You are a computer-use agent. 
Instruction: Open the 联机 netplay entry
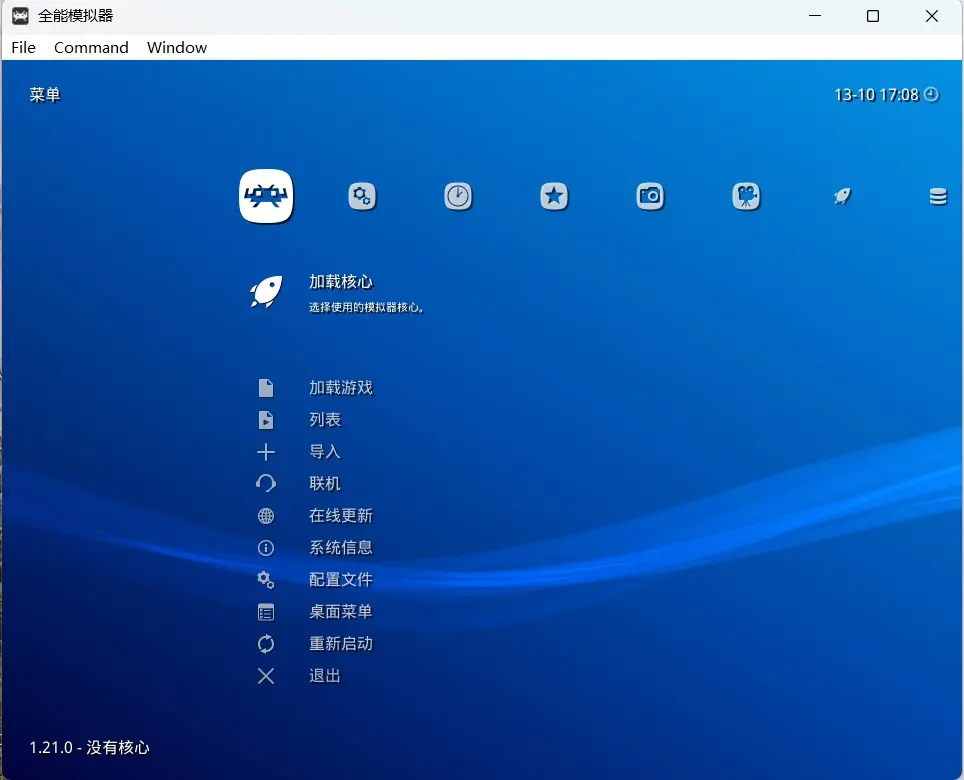click(x=325, y=484)
